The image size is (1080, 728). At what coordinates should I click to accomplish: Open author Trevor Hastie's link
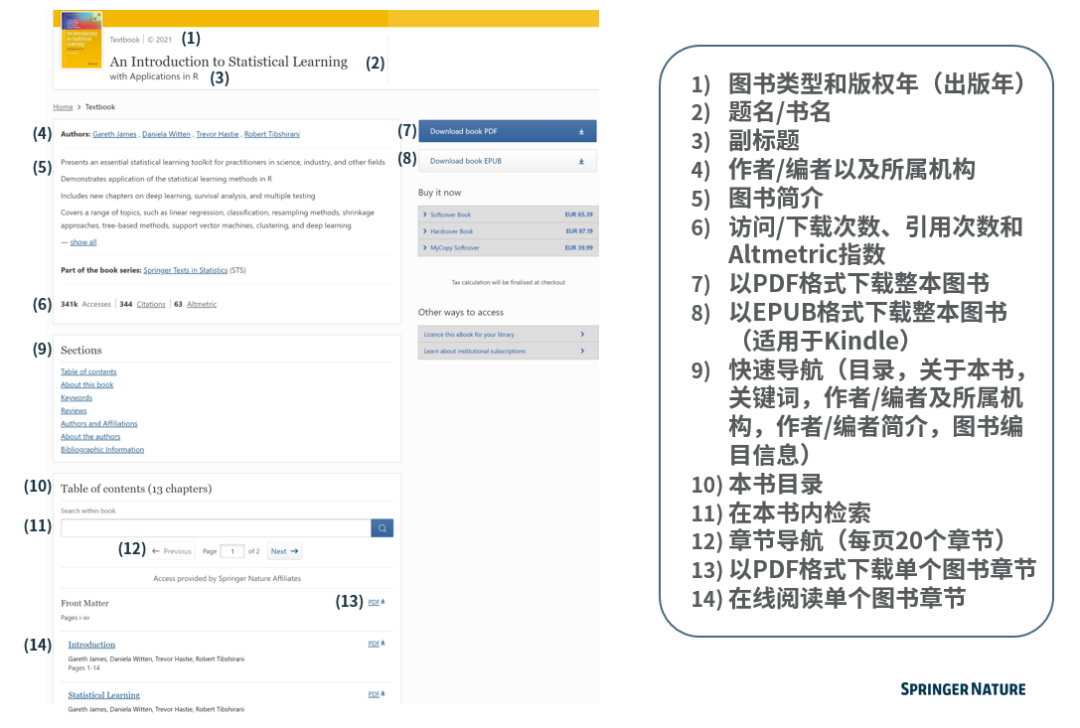[x=217, y=134]
